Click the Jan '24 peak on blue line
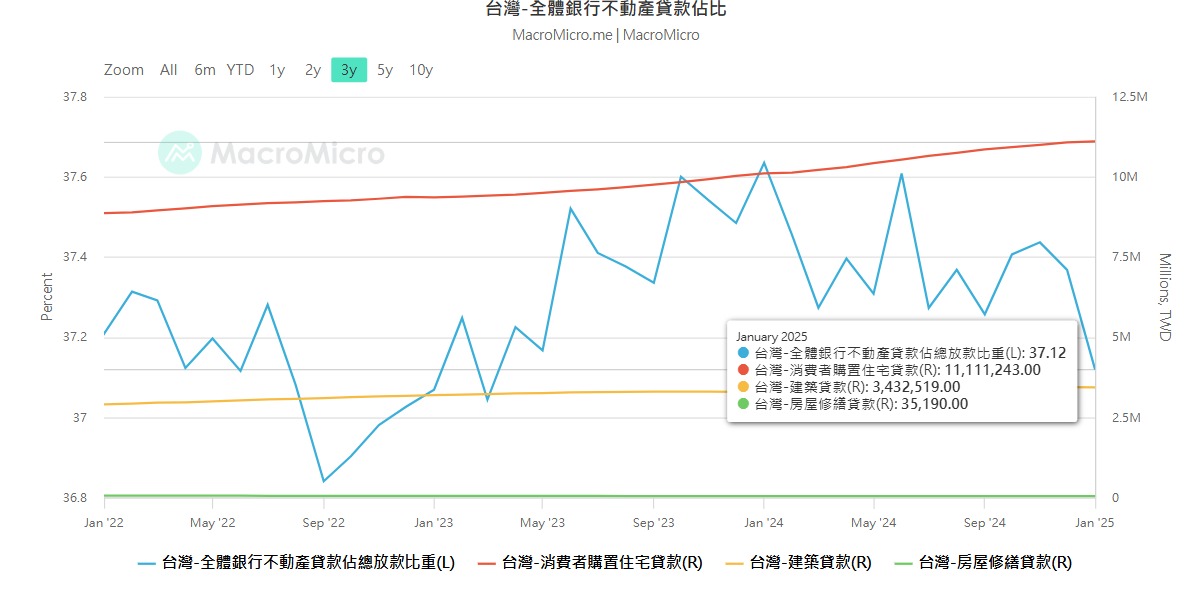This screenshot has width=1186, height=589. point(764,162)
